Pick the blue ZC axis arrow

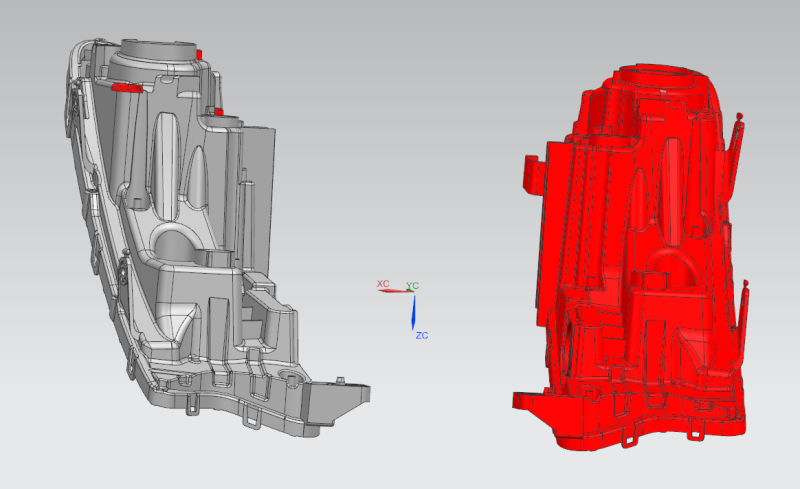(x=413, y=312)
